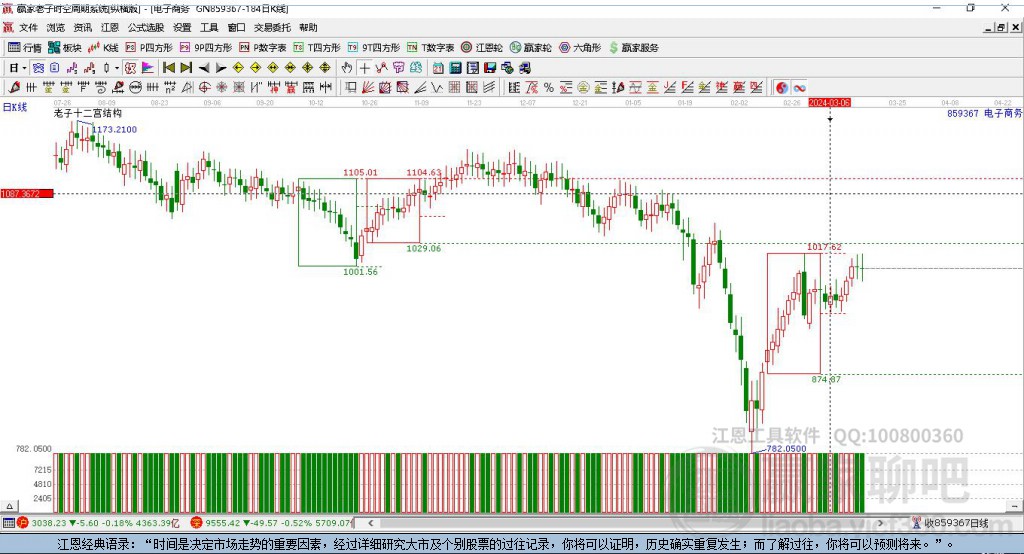Select the percent retracement tool
1024x554 pixels.
[x=549, y=88]
